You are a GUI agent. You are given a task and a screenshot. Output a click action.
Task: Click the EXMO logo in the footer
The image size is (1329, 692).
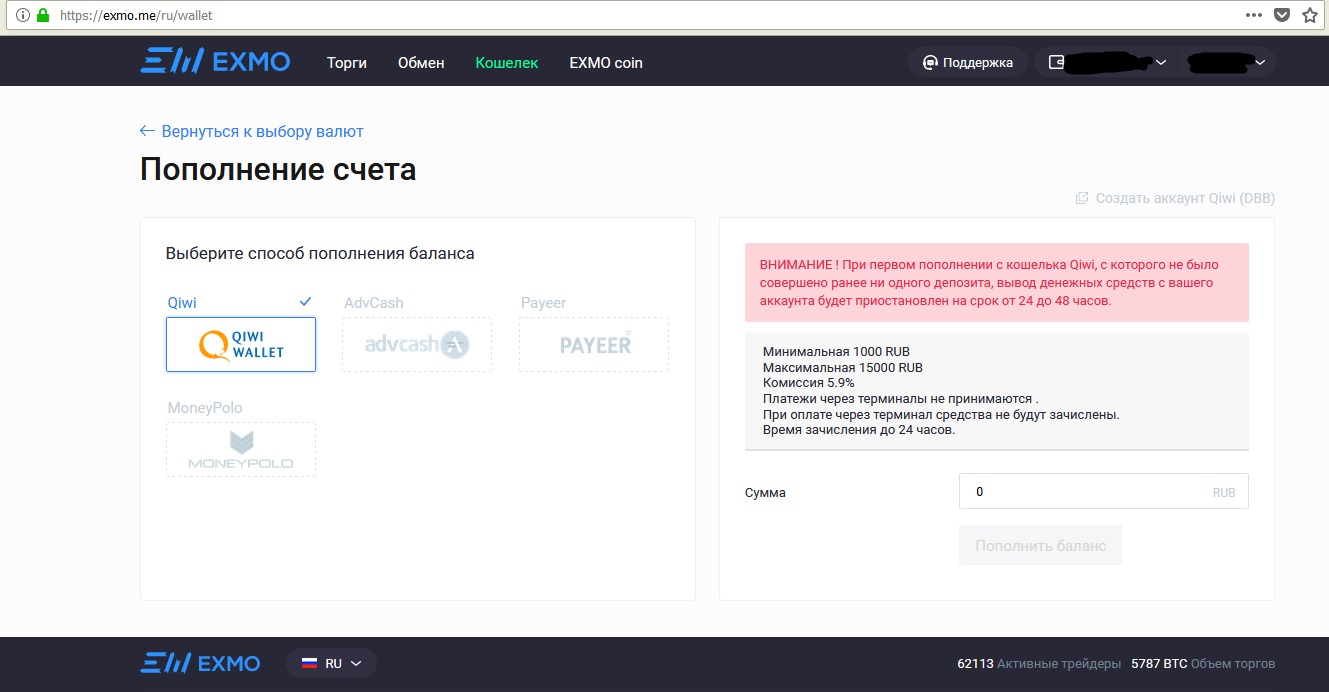point(200,663)
